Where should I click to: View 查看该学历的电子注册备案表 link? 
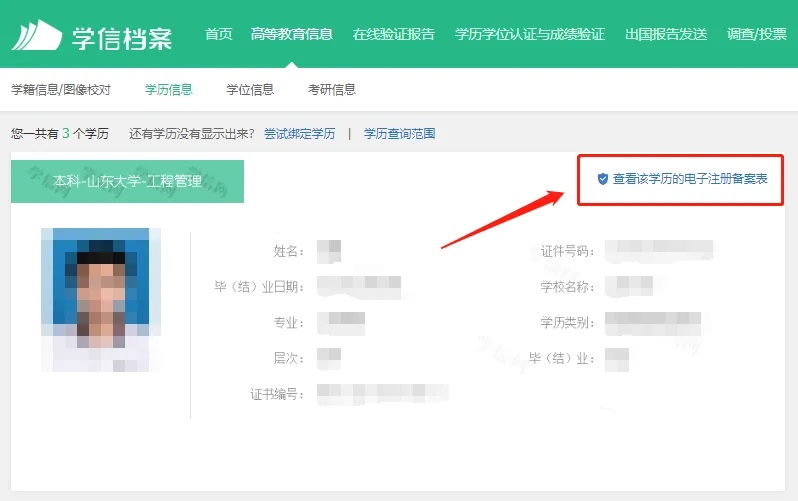690,179
